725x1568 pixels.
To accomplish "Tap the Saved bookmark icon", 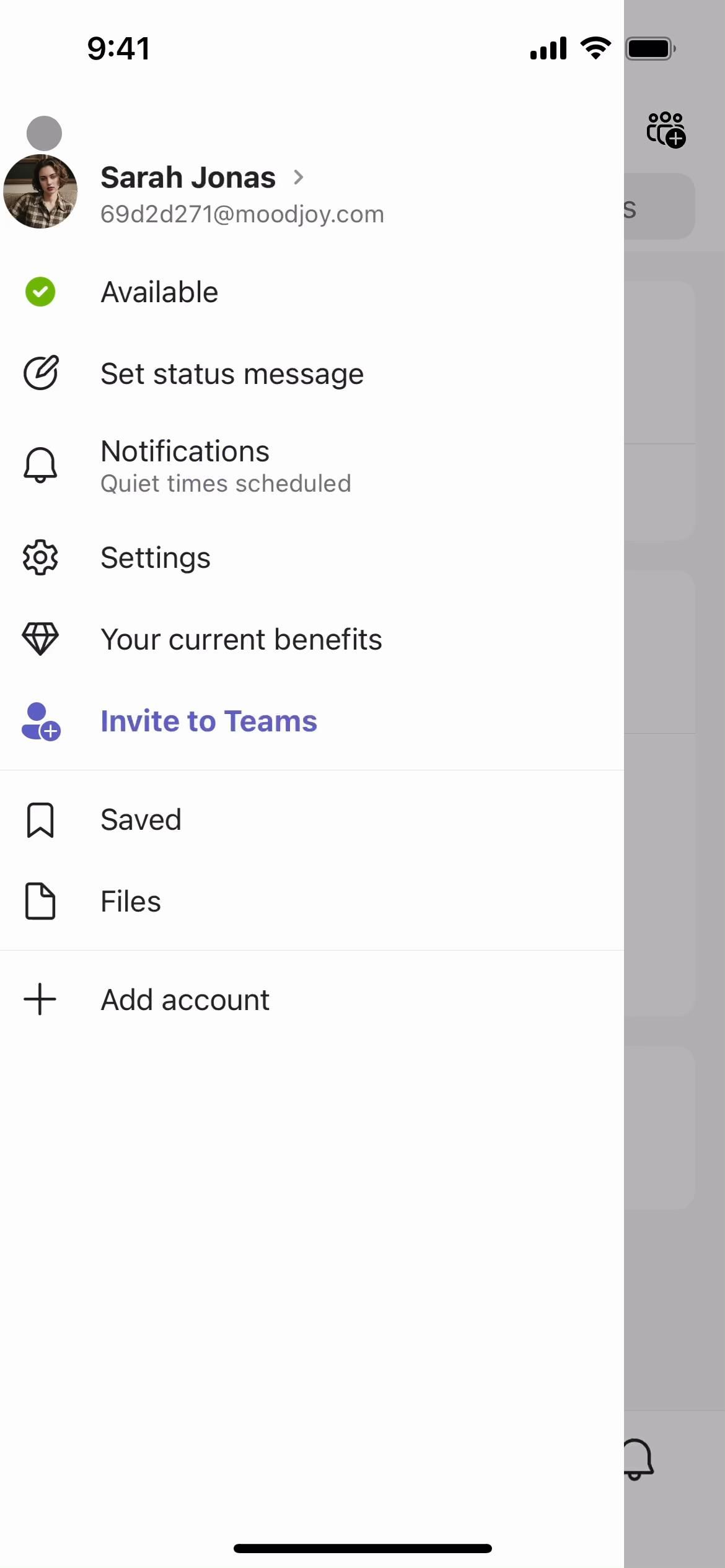I will click(x=40, y=820).
